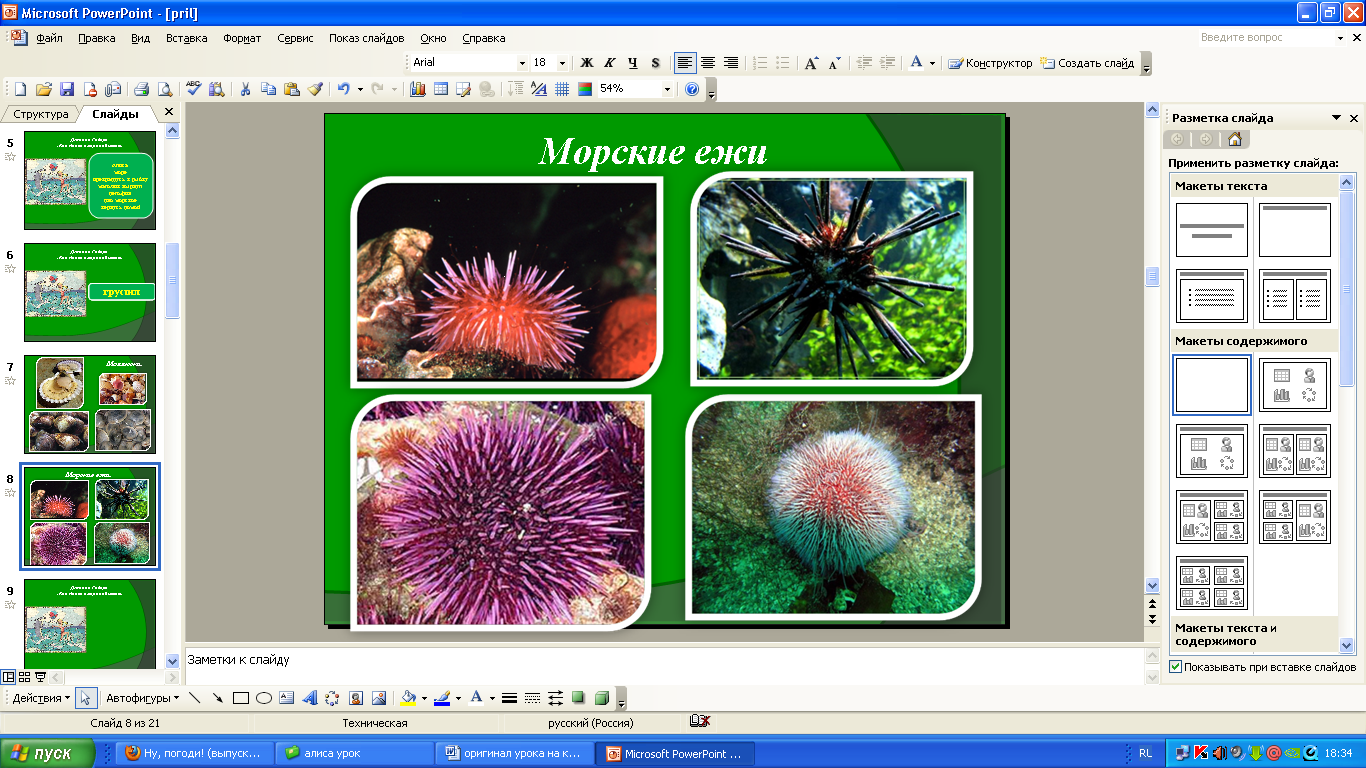Undo the last action

coord(343,89)
